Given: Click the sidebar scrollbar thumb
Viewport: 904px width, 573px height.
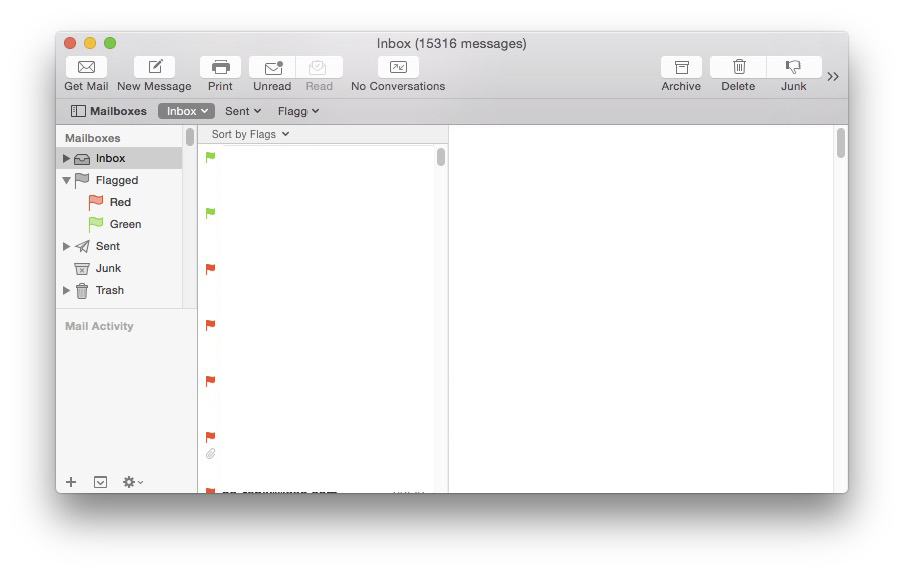Looking at the screenshot, I should [190, 137].
